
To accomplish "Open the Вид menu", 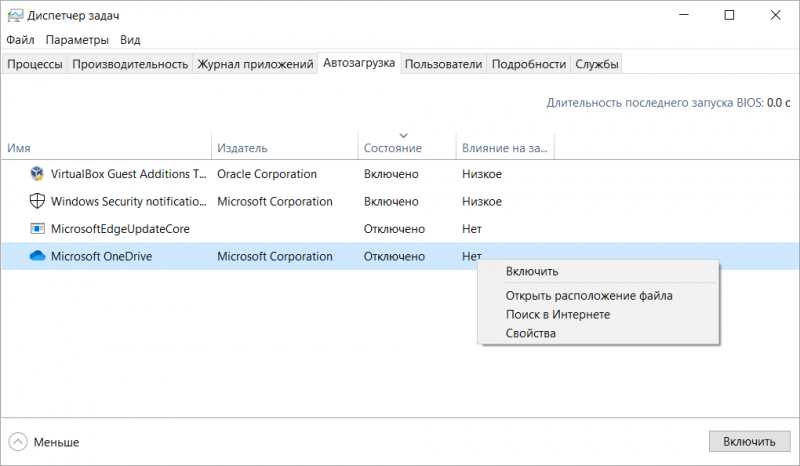I will tap(130, 40).
